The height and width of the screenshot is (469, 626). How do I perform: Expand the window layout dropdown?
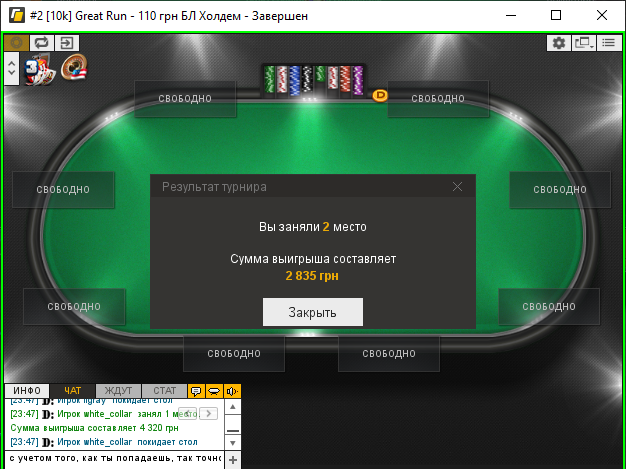584,43
